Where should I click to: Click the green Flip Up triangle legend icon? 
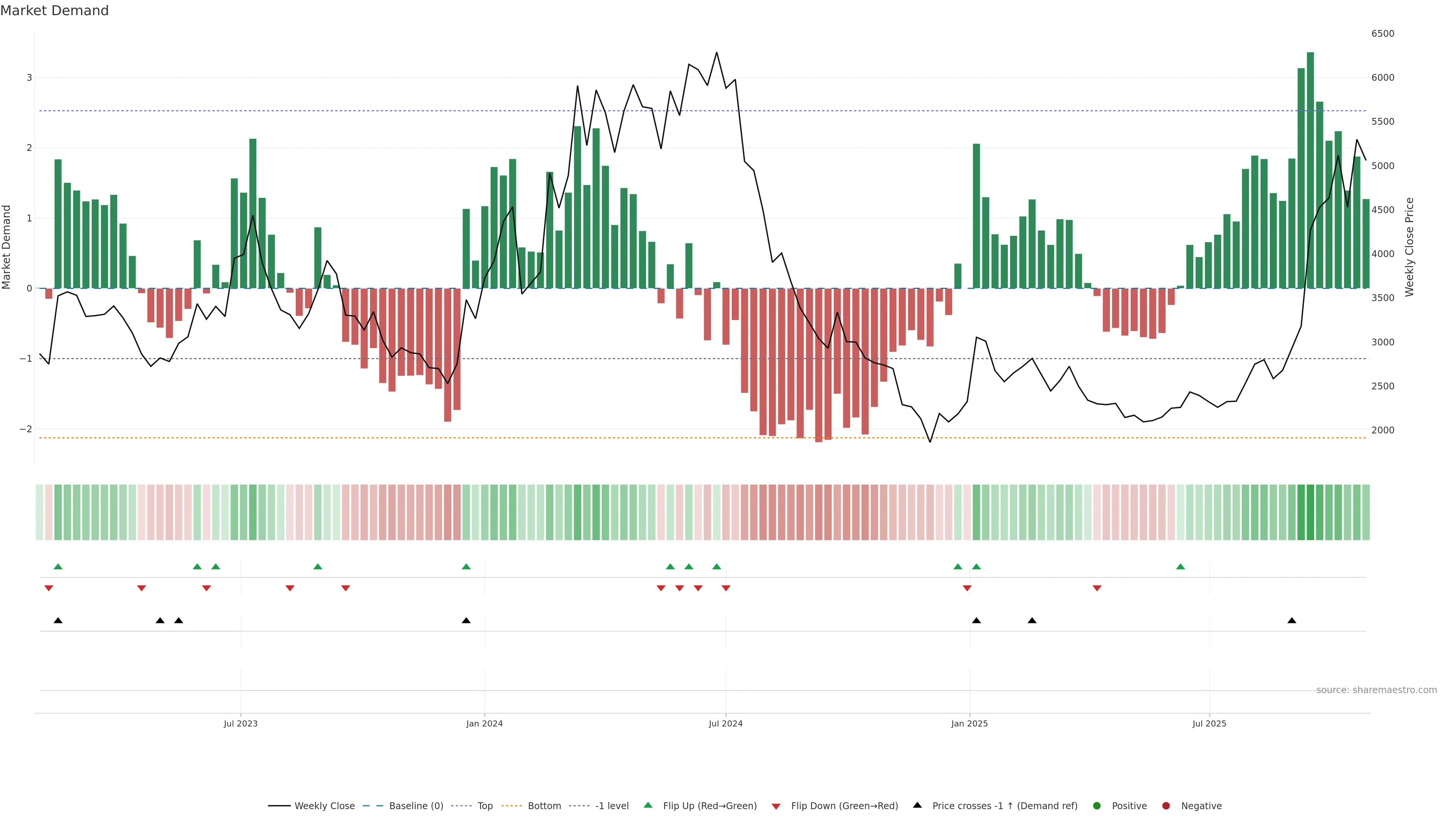(648, 805)
